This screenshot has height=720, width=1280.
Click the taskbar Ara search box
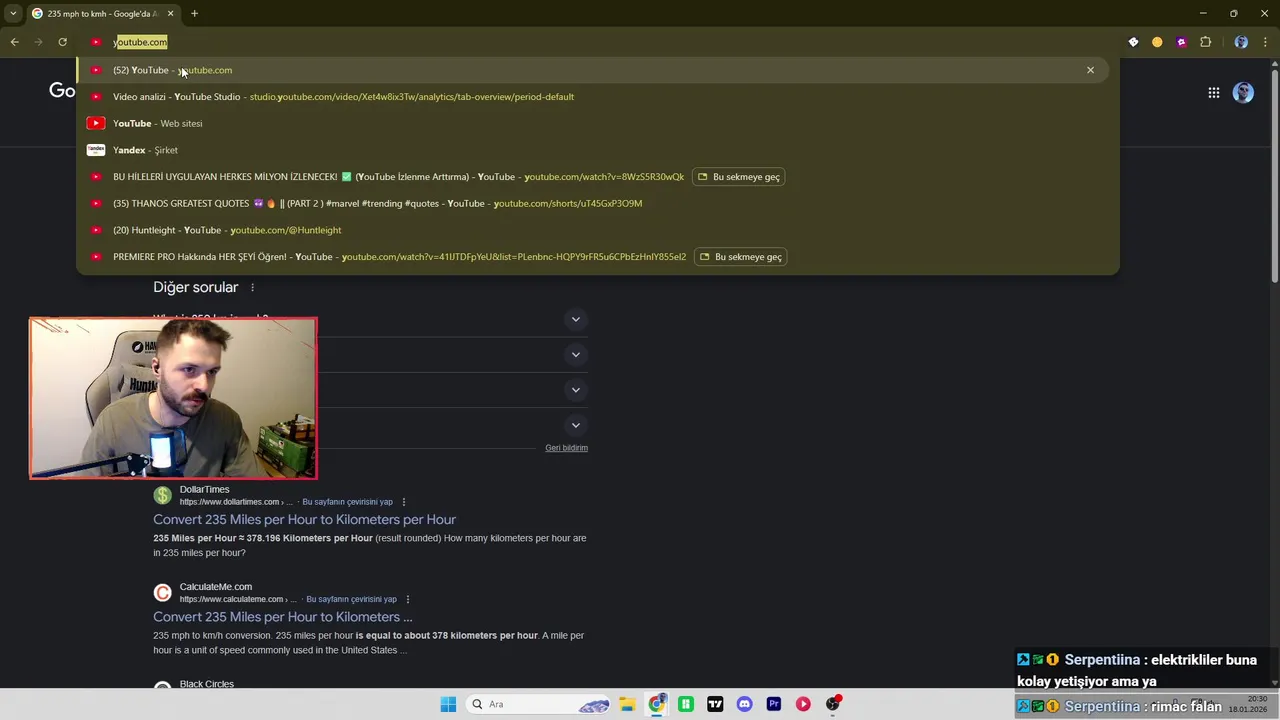point(540,704)
